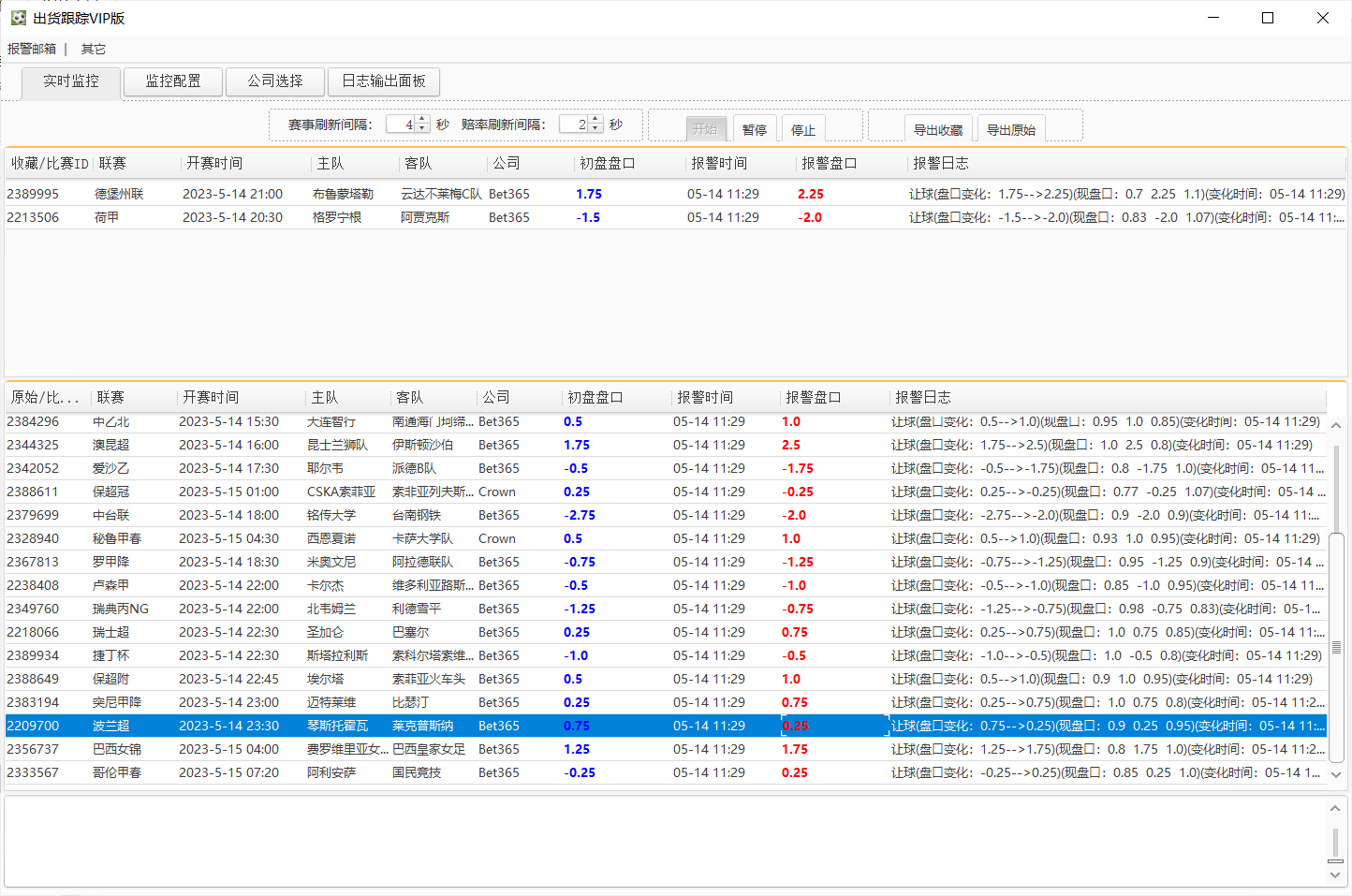Select the row with ID 2328940 秘鲁甲春
The width and height of the screenshot is (1352, 896).
click(x=666, y=538)
